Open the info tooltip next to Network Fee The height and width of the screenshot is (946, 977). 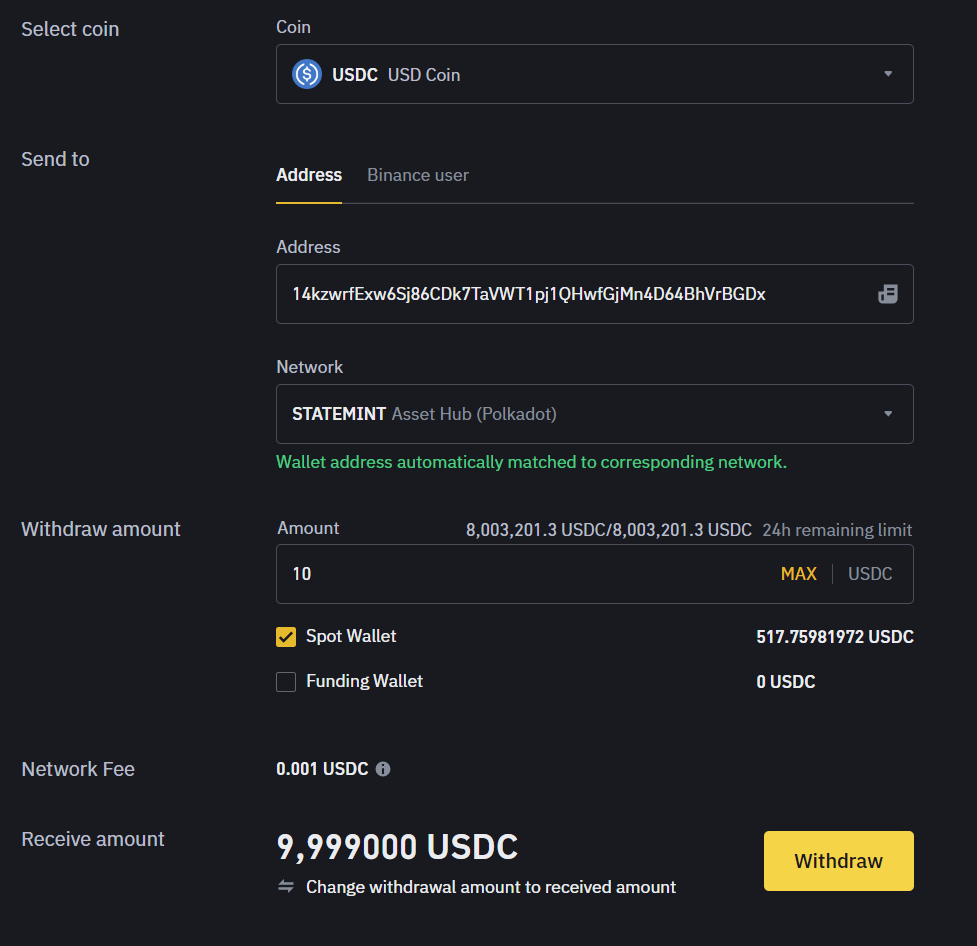(383, 769)
